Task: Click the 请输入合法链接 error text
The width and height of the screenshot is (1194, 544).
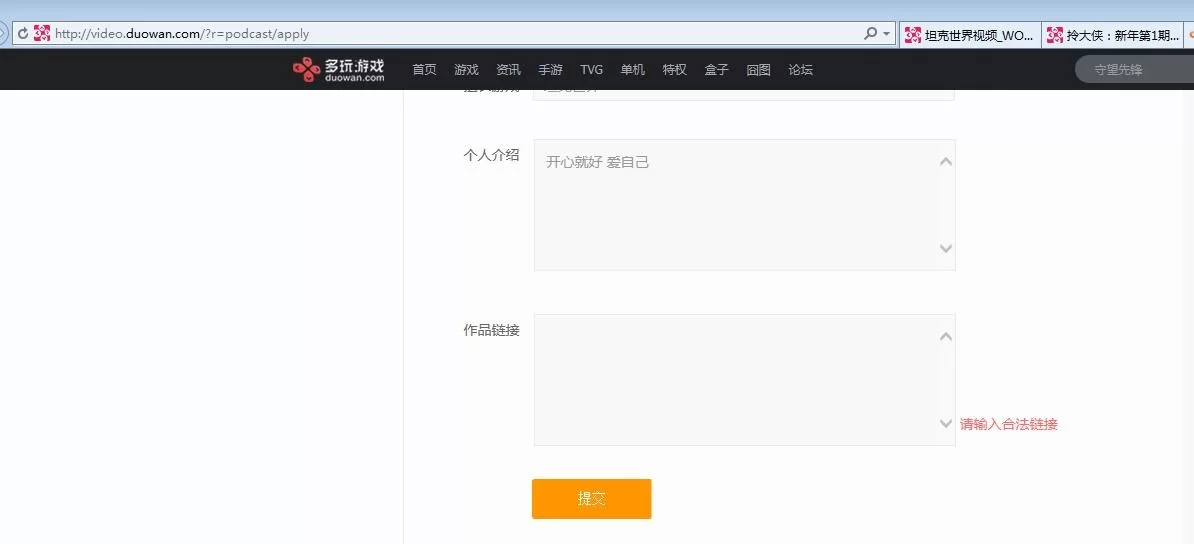Action: click(1009, 424)
